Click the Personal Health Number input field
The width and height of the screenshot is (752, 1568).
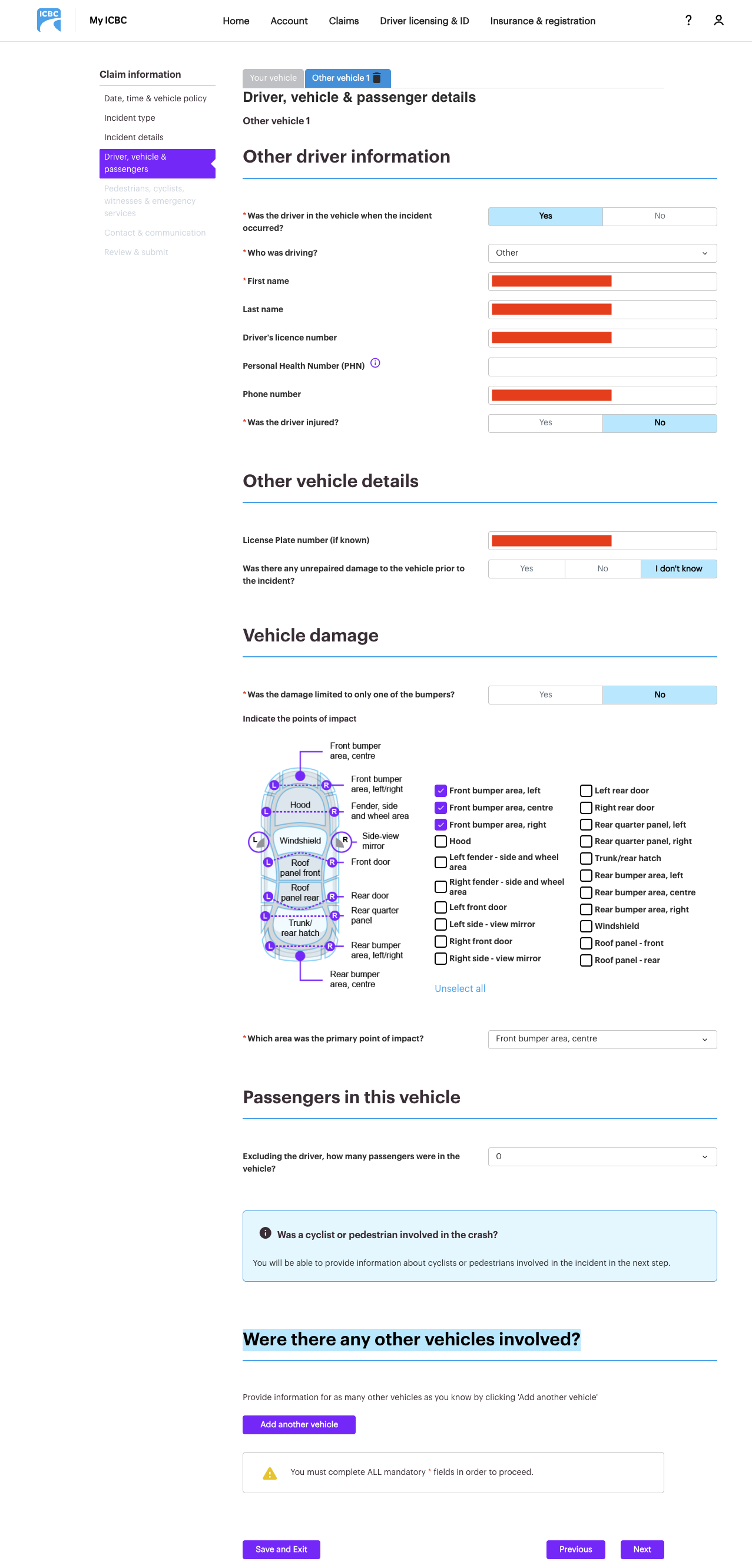[x=602, y=366]
